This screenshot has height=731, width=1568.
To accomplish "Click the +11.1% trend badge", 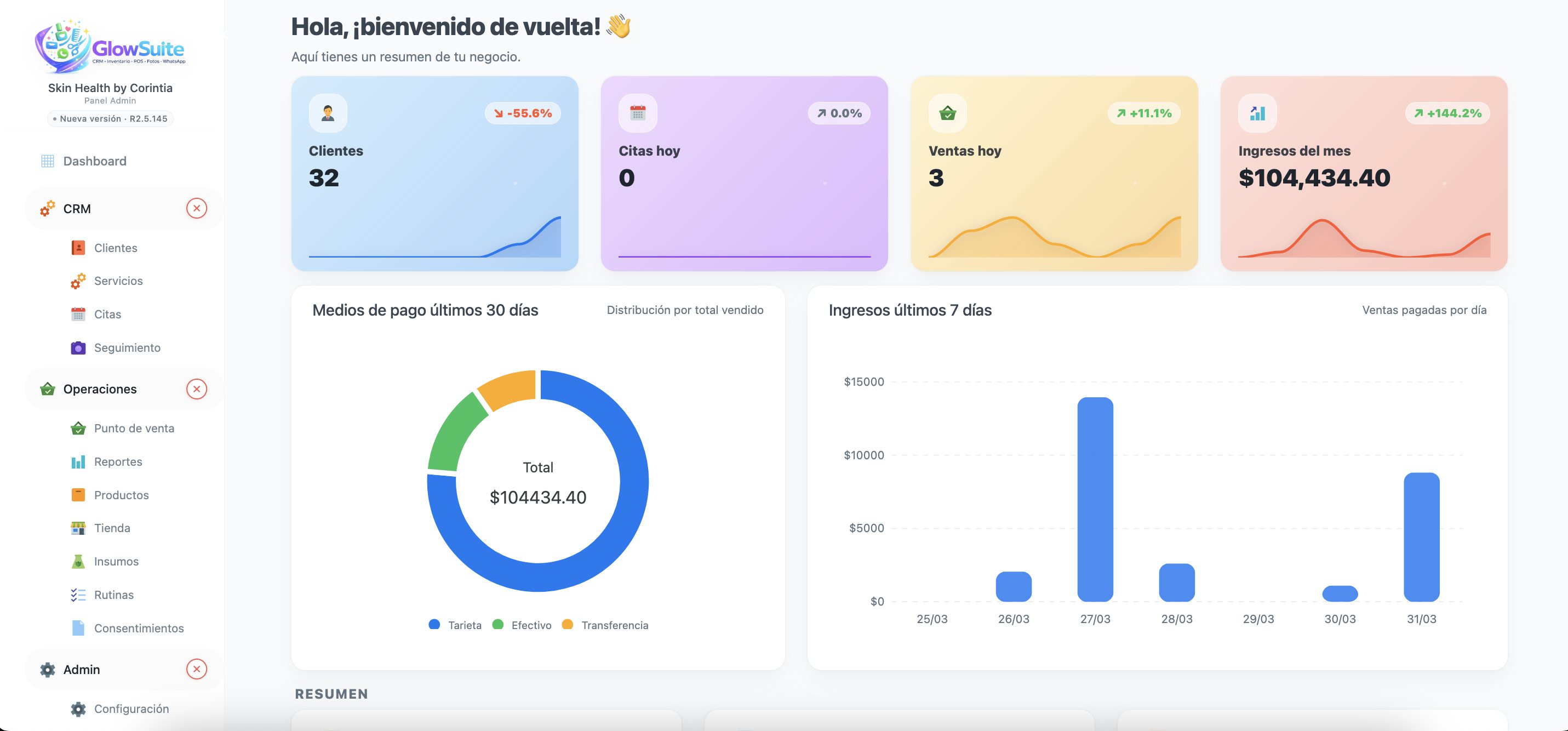I will [1144, 113].
